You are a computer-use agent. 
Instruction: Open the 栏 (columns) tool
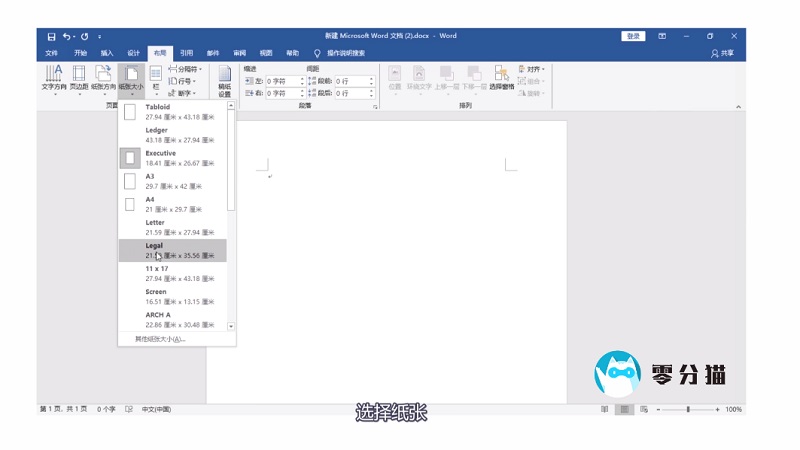pyautogui.click(x=156, y=78)
